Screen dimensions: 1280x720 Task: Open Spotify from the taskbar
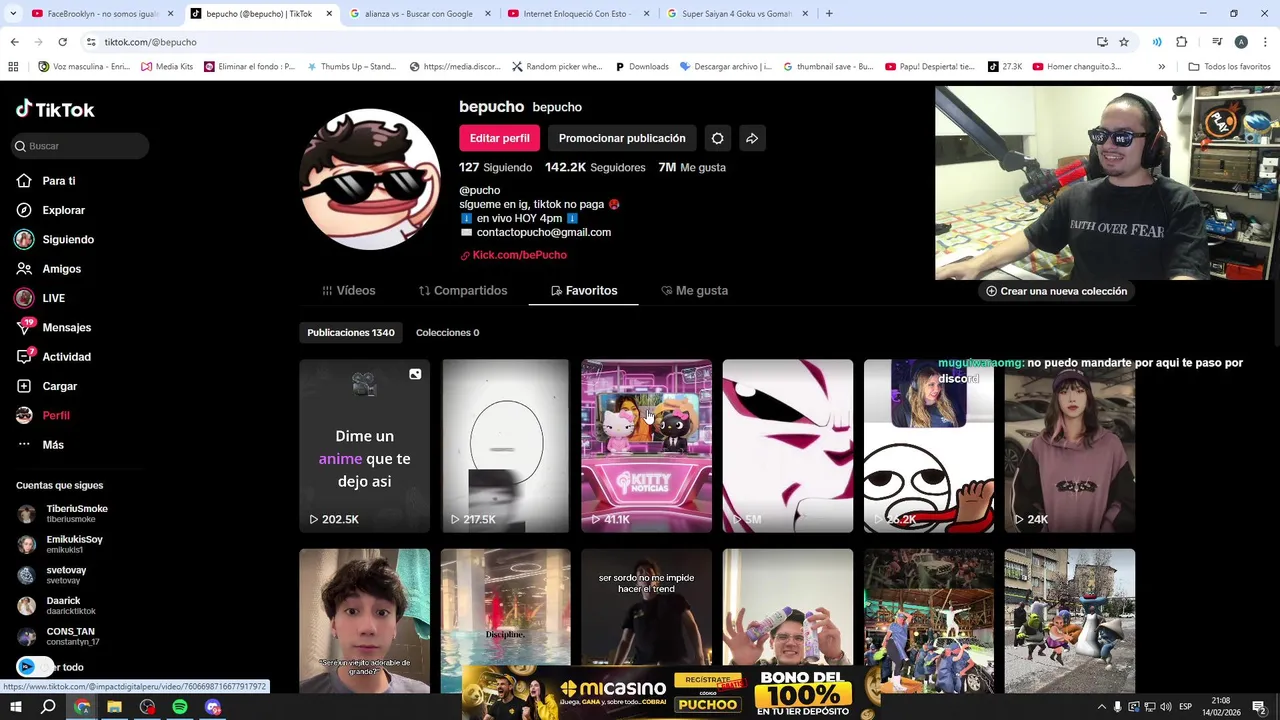tap(180, 707)
